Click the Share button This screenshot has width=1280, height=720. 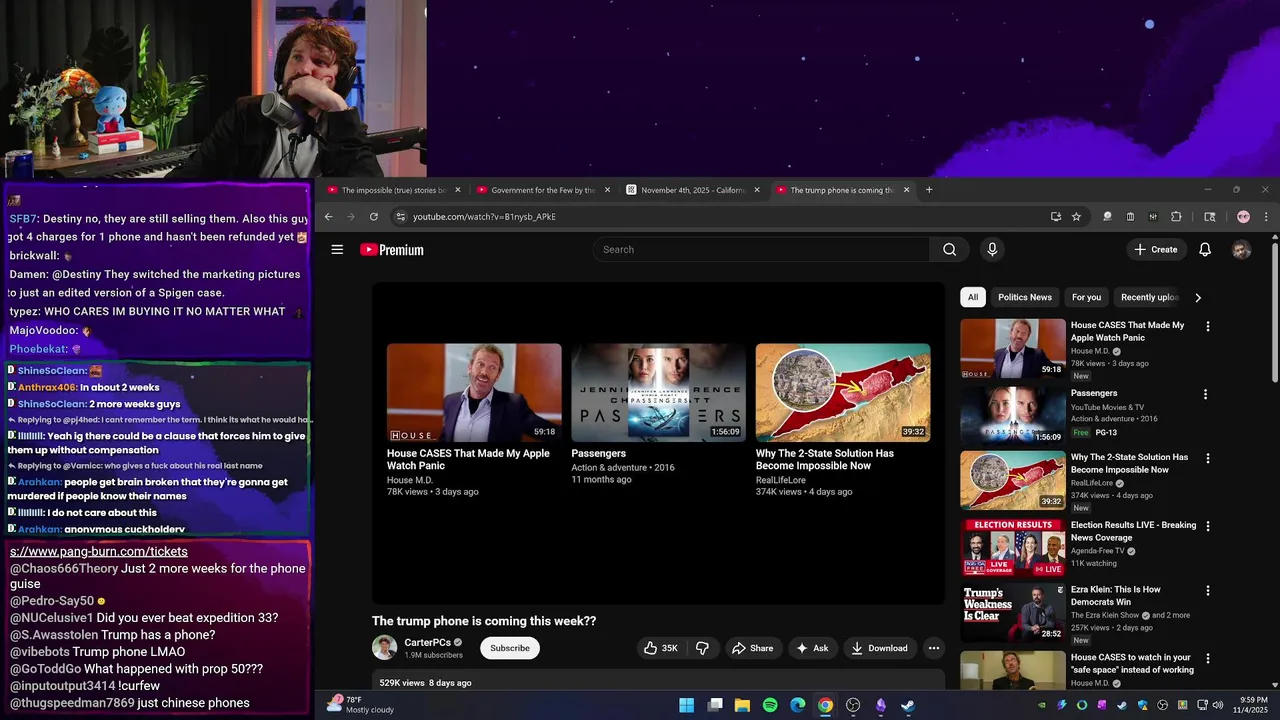point(752,648)
